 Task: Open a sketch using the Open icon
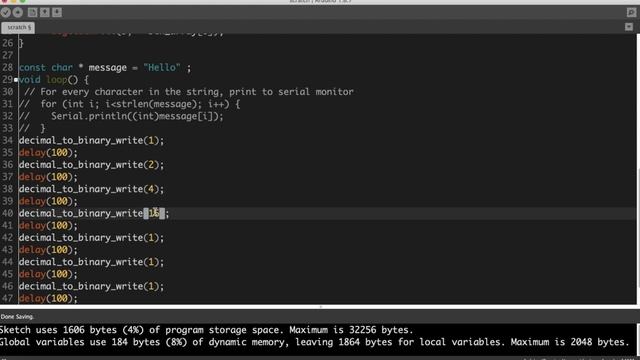[44, 12]
